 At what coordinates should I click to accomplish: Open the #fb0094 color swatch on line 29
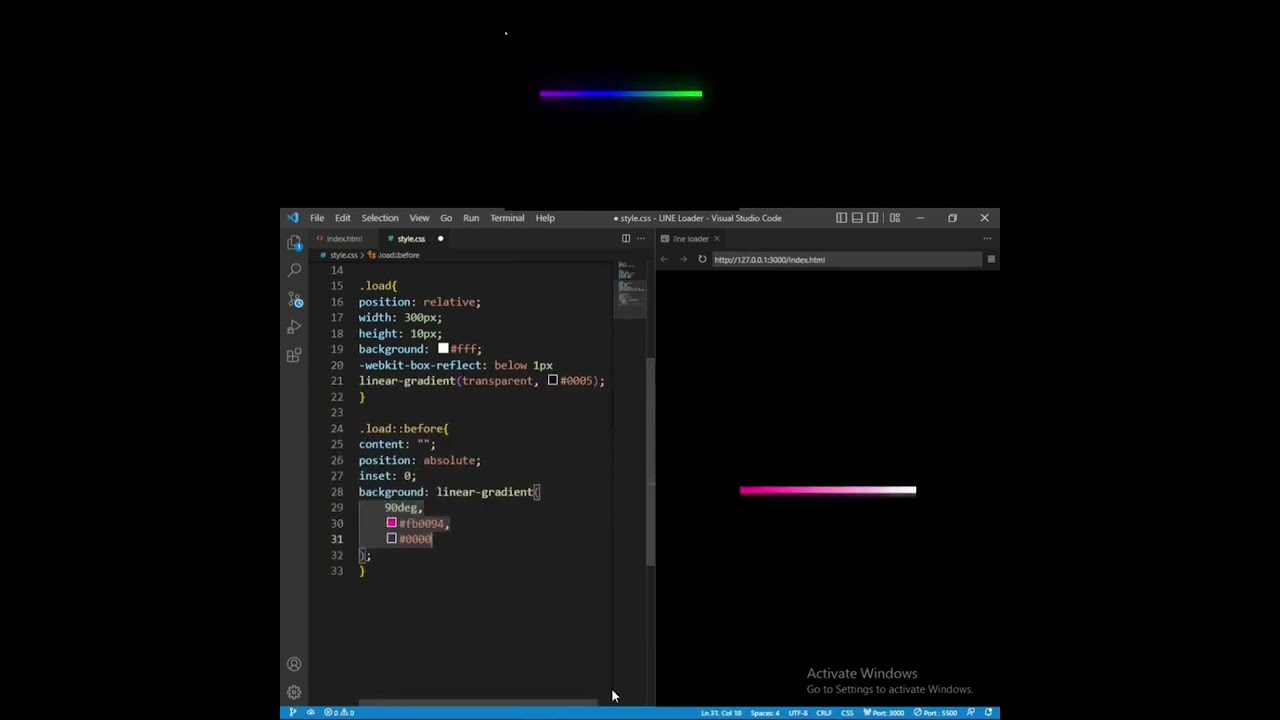click(x=391, y=523)
